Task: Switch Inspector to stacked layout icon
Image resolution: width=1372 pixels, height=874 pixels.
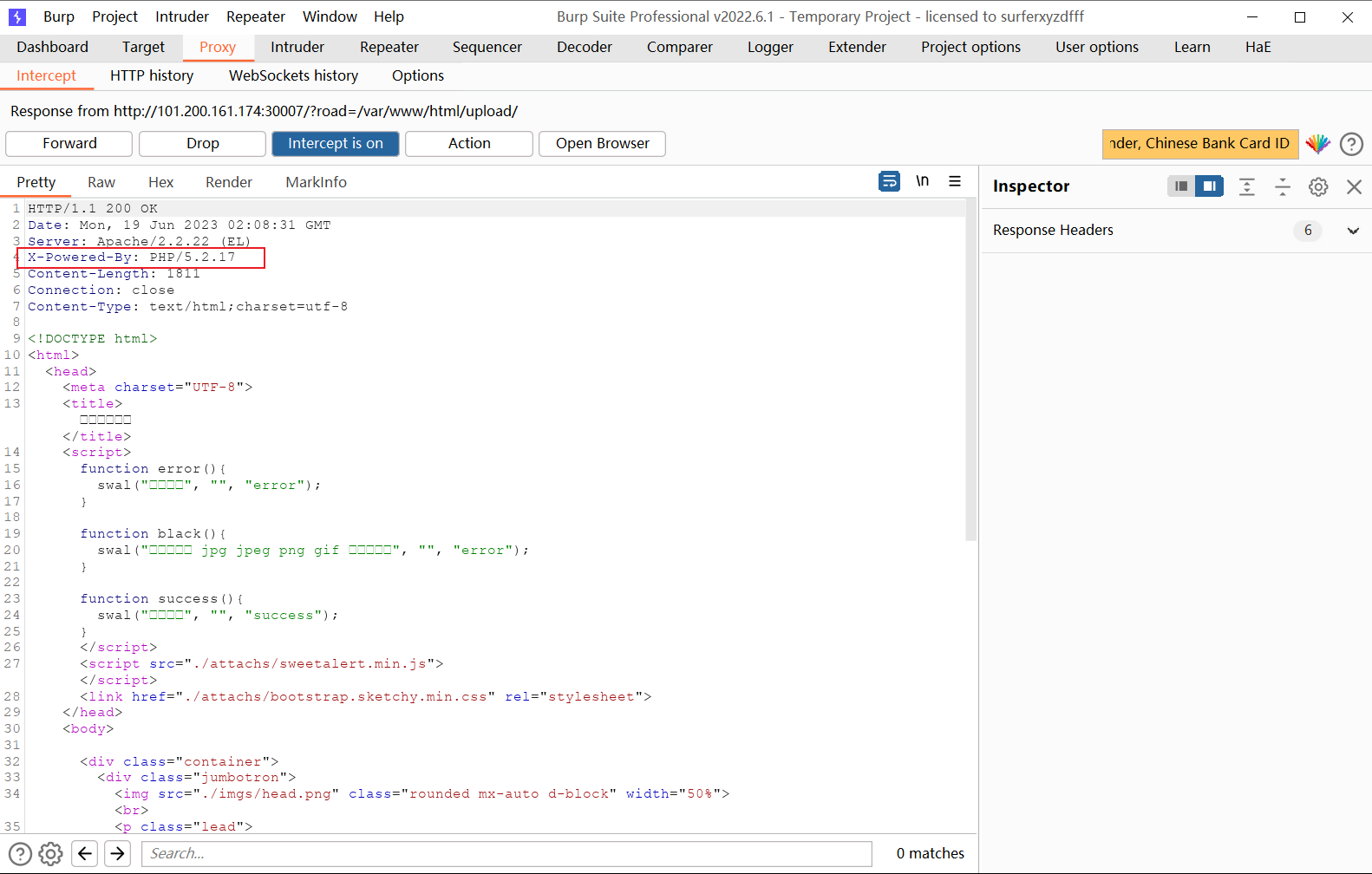Action: pos(1181,186)
